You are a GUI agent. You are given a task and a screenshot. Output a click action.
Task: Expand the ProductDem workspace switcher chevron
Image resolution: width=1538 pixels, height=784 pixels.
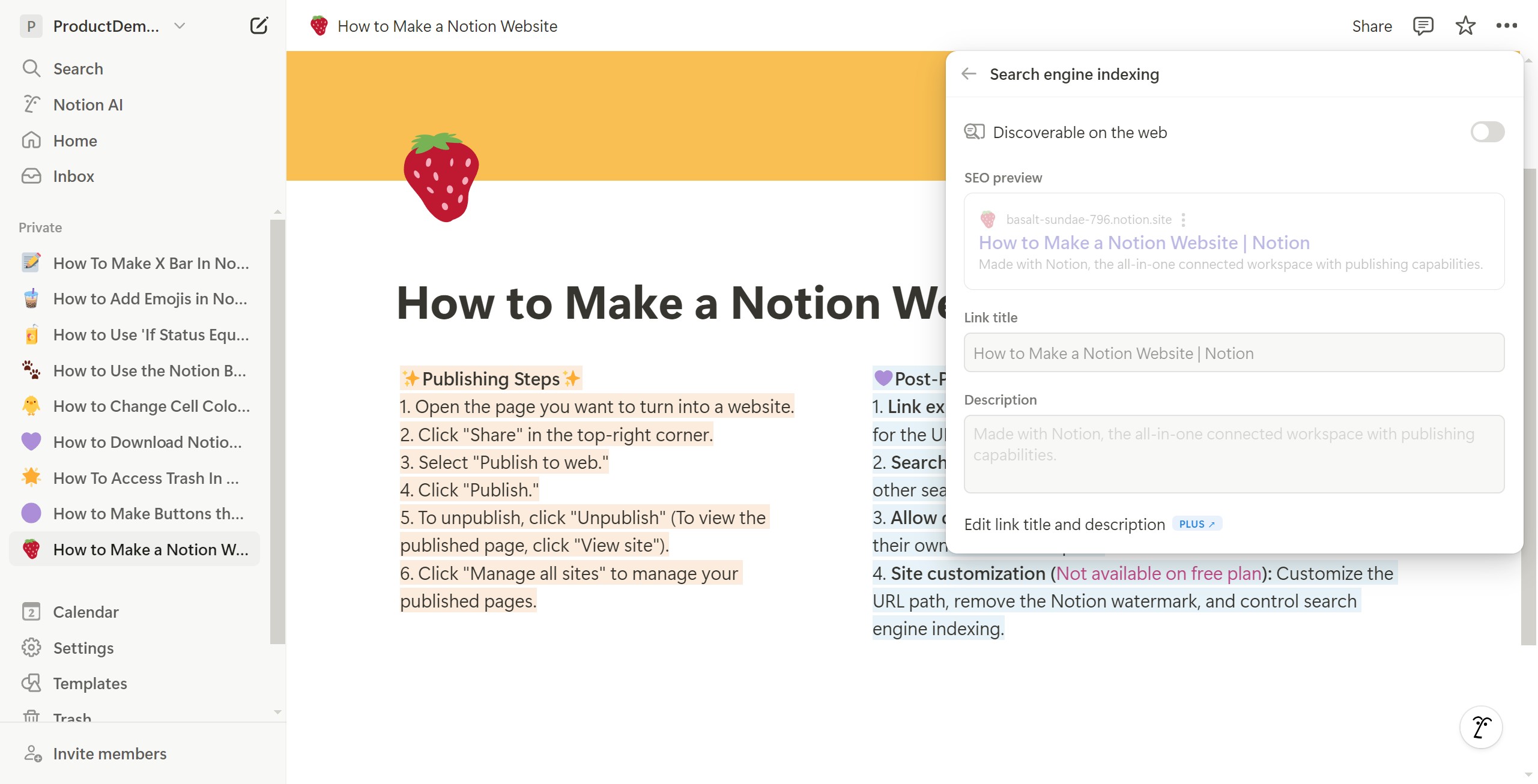[x=179, y=26]
